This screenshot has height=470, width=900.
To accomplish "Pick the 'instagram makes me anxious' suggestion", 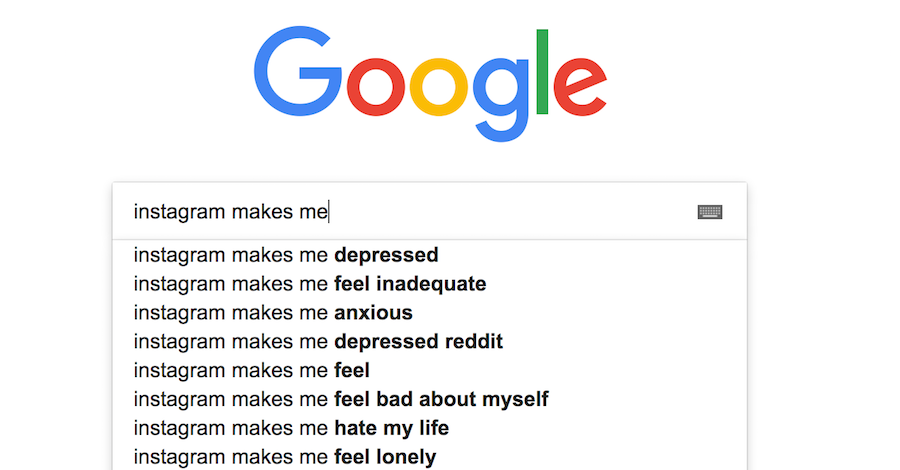I will pyautogui.click(x=430, y=313).
